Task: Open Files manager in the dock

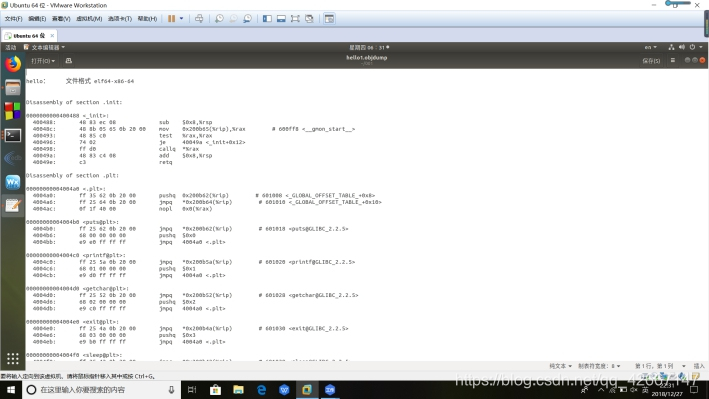Action: pos(13,88)
